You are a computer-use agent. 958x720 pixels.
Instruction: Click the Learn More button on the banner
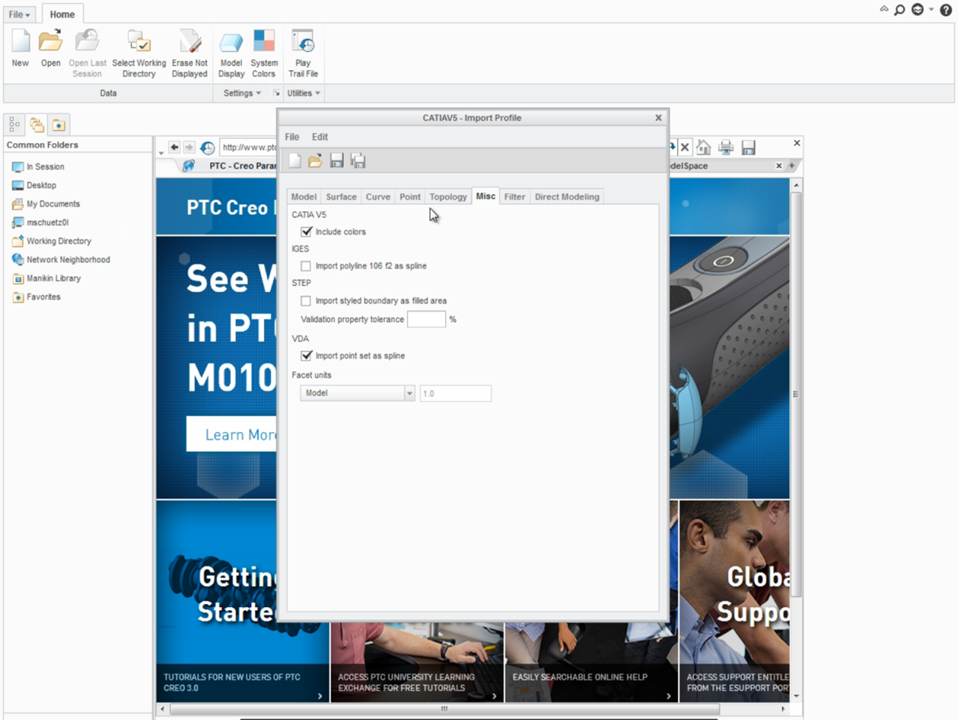tap(232, 435)
